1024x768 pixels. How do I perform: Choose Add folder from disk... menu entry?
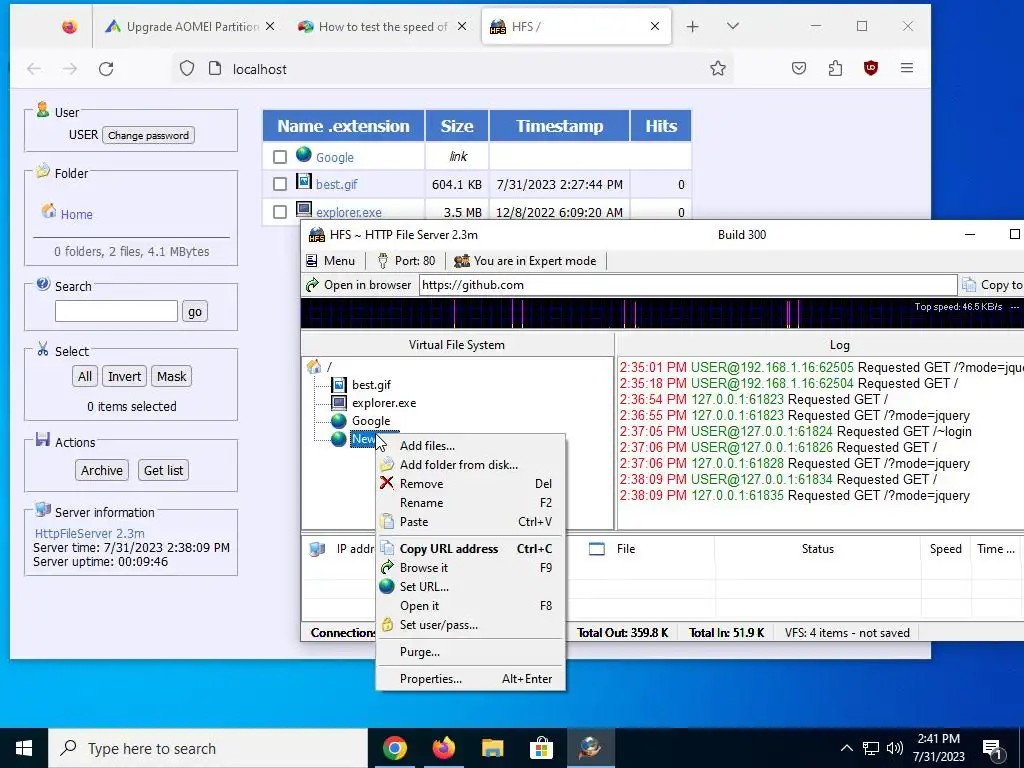tap(470, 465)
